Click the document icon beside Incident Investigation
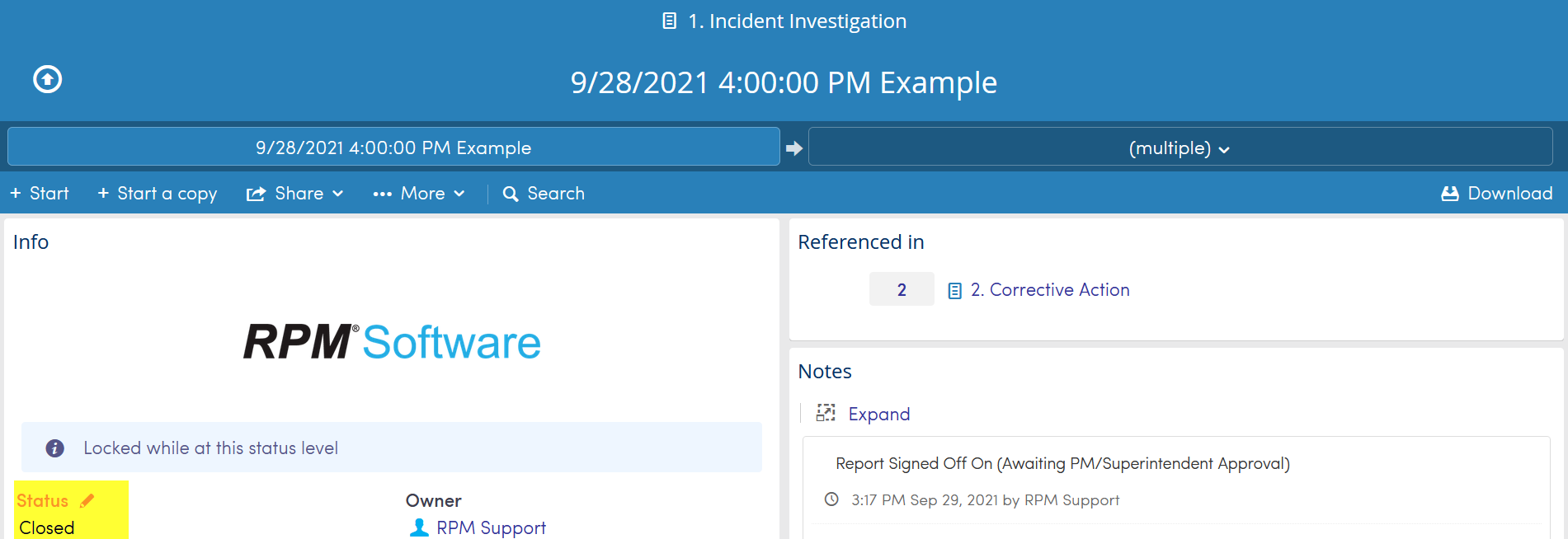1568x539 pixels. pos(670,21)
